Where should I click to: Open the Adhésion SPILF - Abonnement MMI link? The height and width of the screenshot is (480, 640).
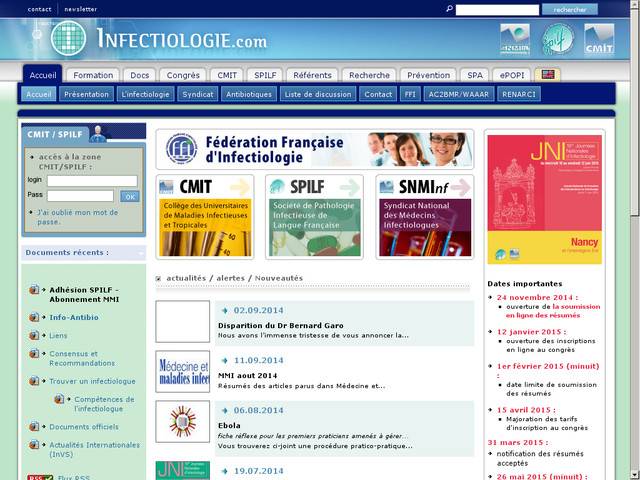tap(84, 294)
